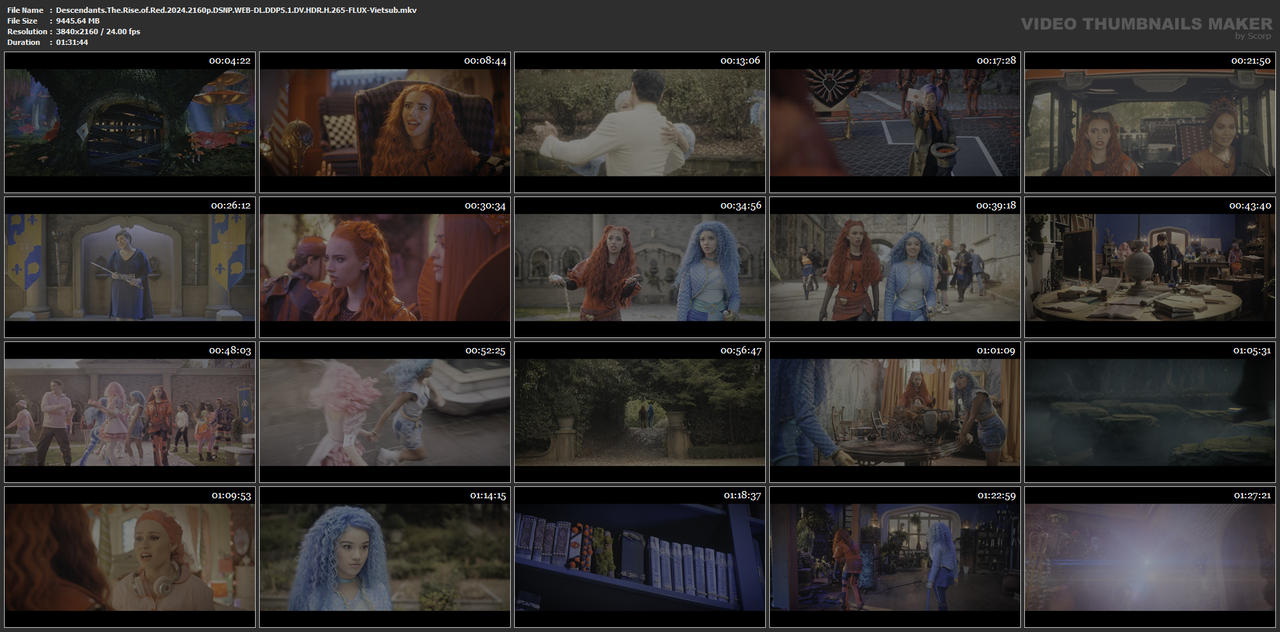The width and height of the screenshot is (1280, 632).
Task: Select the thumbnail timestamped 01:01:09
Action: pyautogui.click(x=895, y=412)
